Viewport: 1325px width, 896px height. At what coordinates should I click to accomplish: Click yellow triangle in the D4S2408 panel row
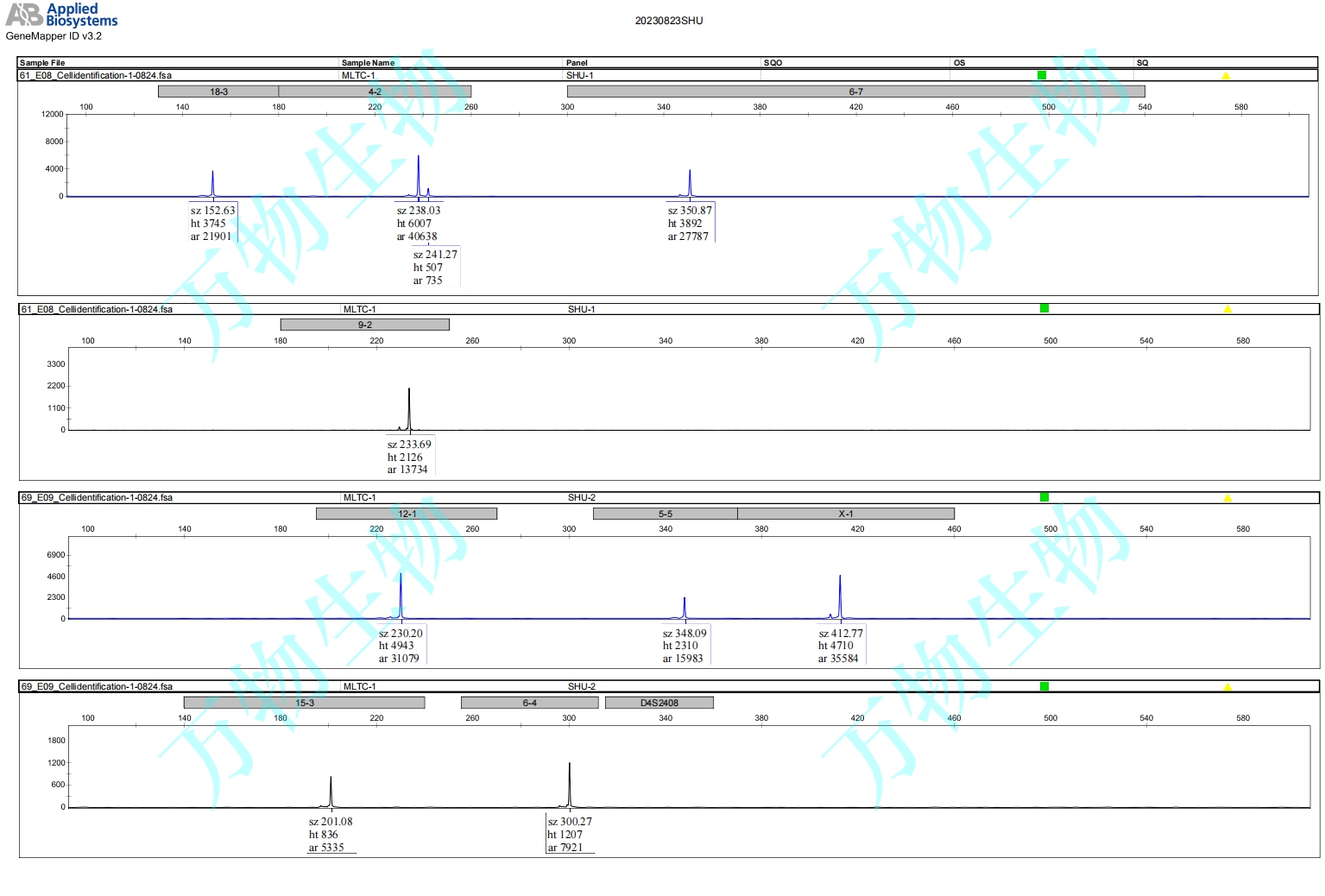(x=1227, y=687)
